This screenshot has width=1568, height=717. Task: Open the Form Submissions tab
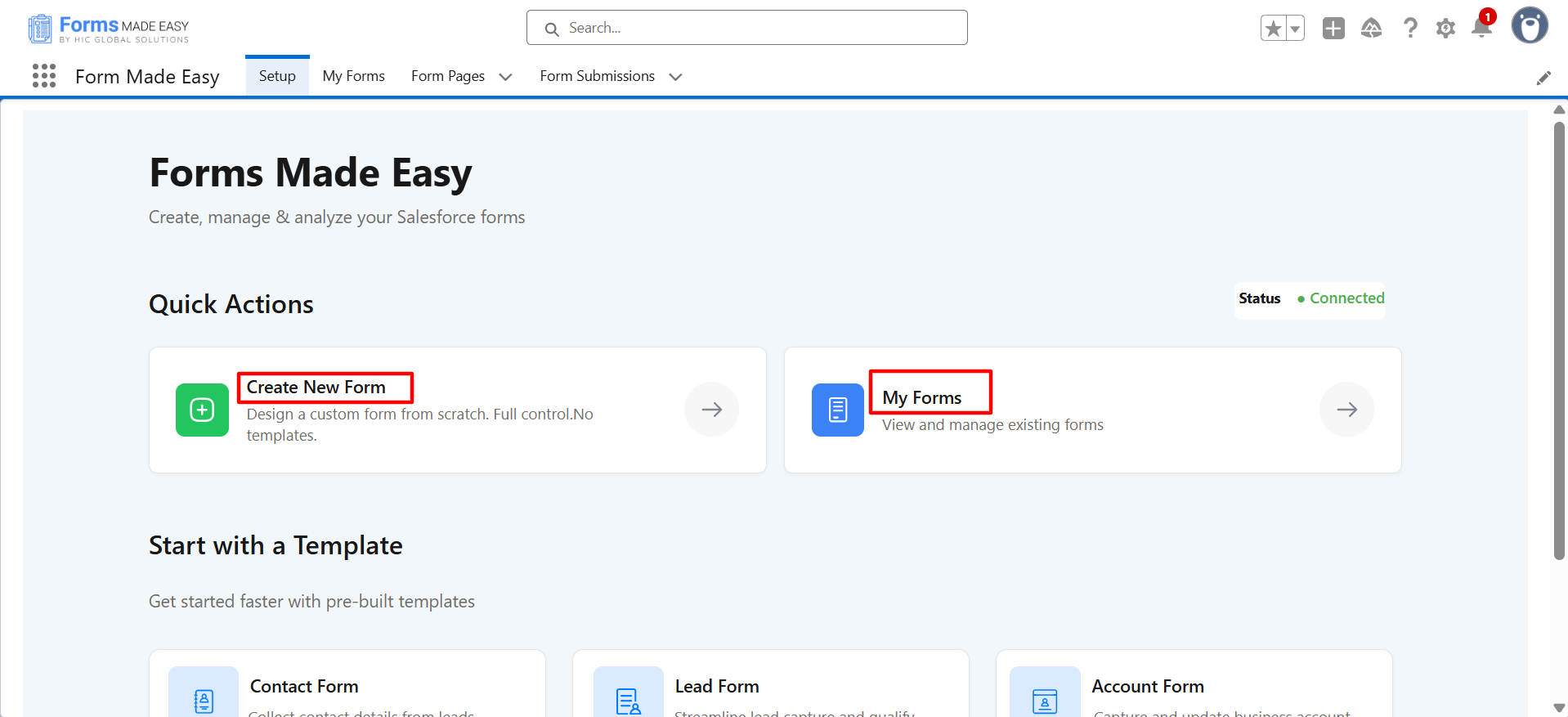click(x=598, y=76)
